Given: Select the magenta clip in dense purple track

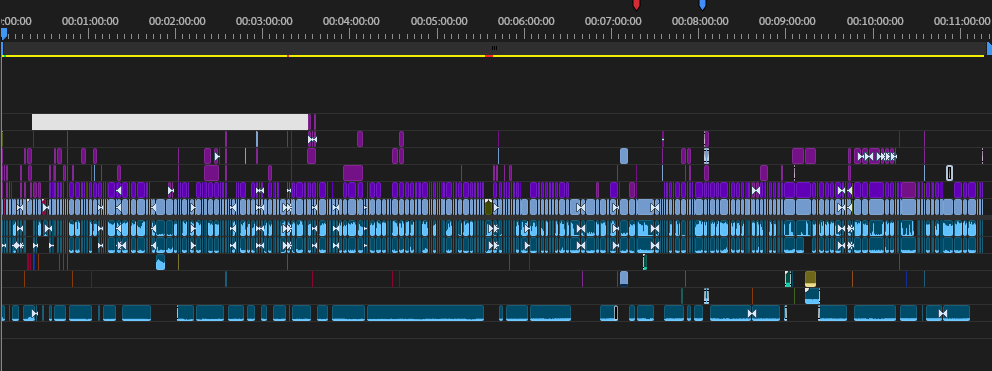Looking at the screenshot, I should coord(908,190).
